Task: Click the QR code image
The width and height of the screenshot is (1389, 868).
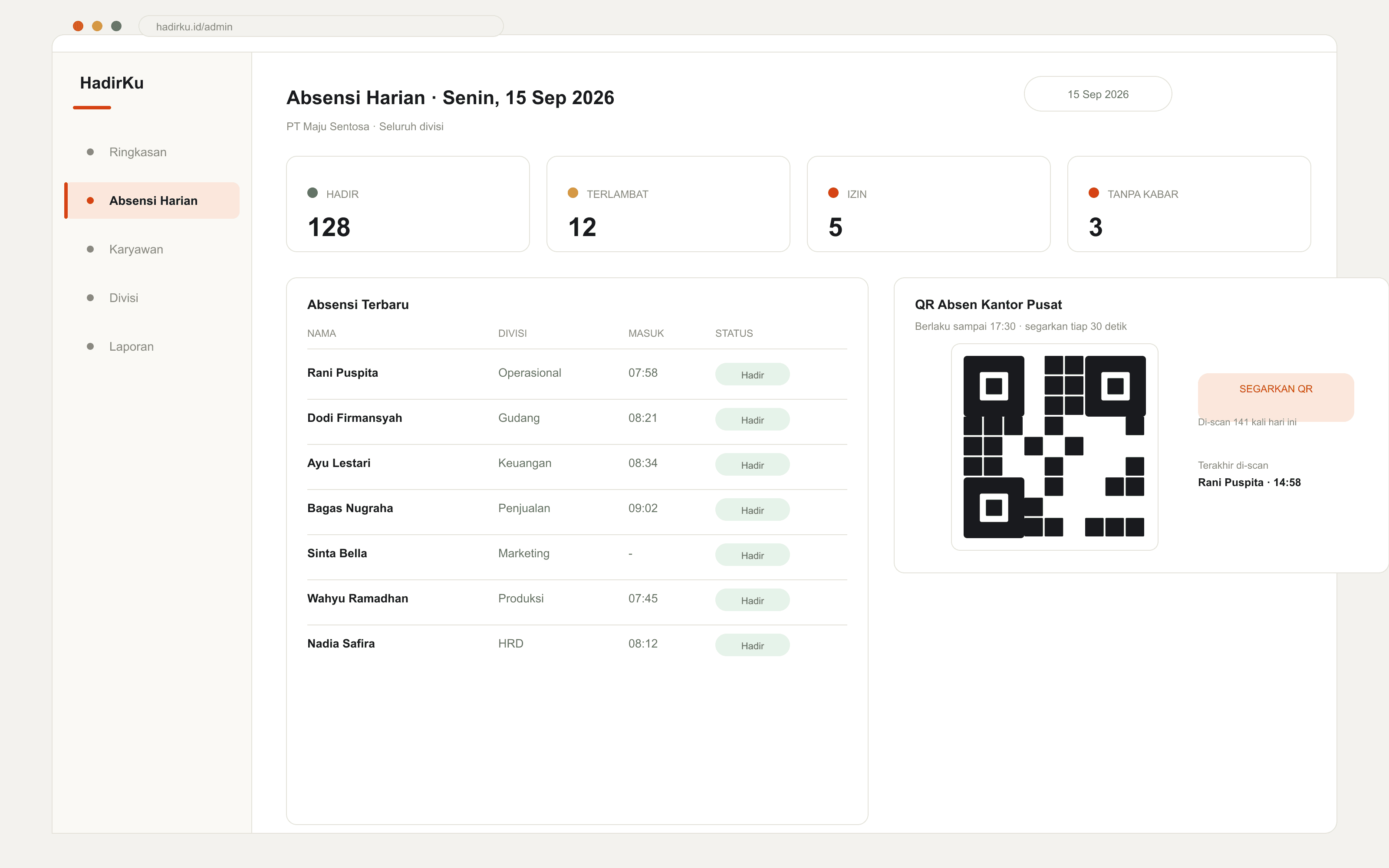Action: pyautogui.click(x=1054, y=447)
